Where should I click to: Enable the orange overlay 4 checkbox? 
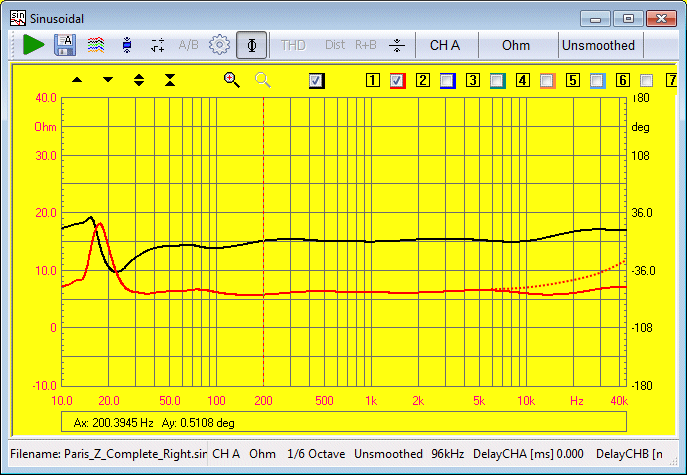547,81
